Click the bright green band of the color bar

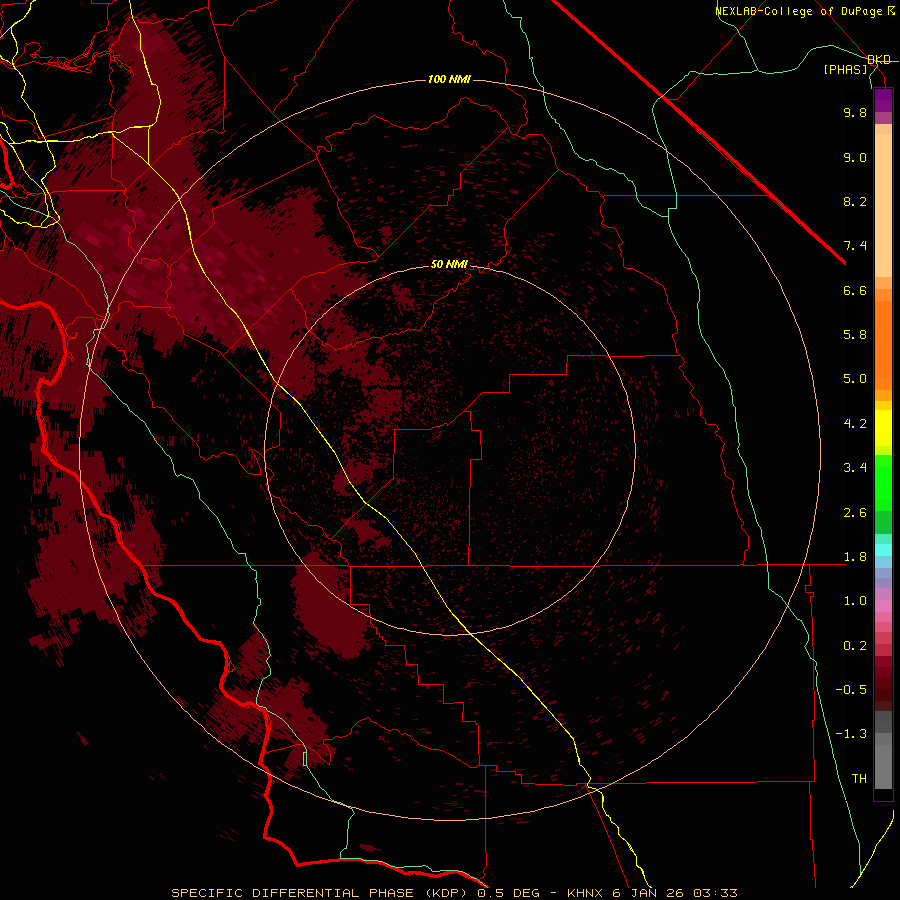click(x=883, y=483)
